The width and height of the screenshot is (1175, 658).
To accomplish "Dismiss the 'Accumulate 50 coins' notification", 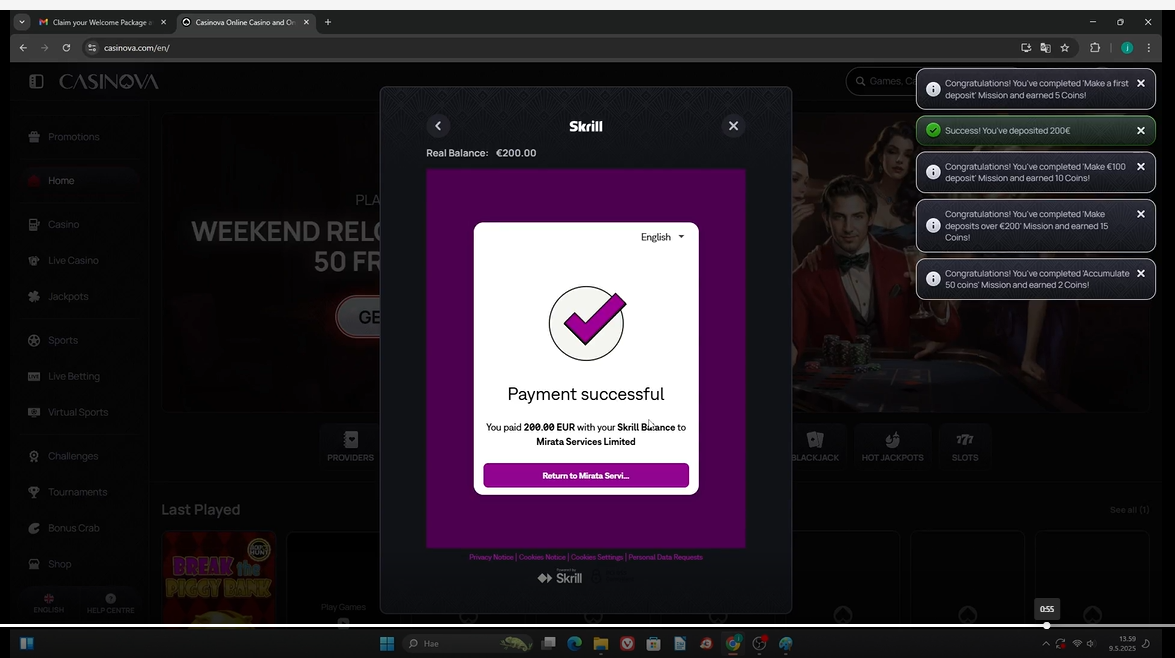I will tap(1141, 274).
